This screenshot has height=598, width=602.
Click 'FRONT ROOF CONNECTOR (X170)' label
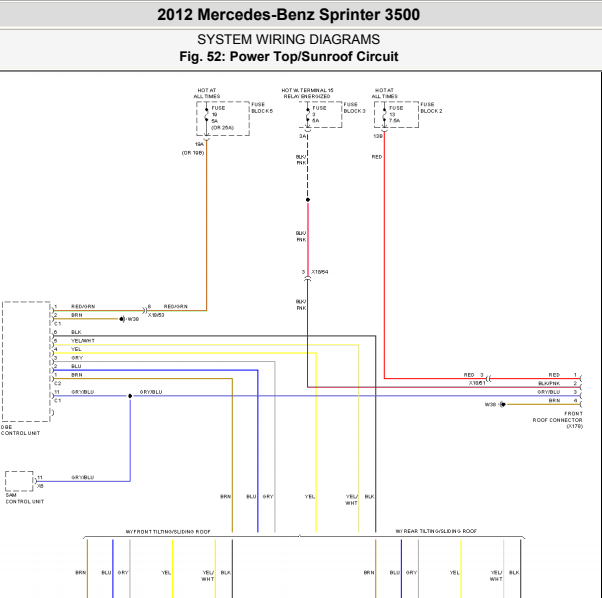(x=557, y=420)
